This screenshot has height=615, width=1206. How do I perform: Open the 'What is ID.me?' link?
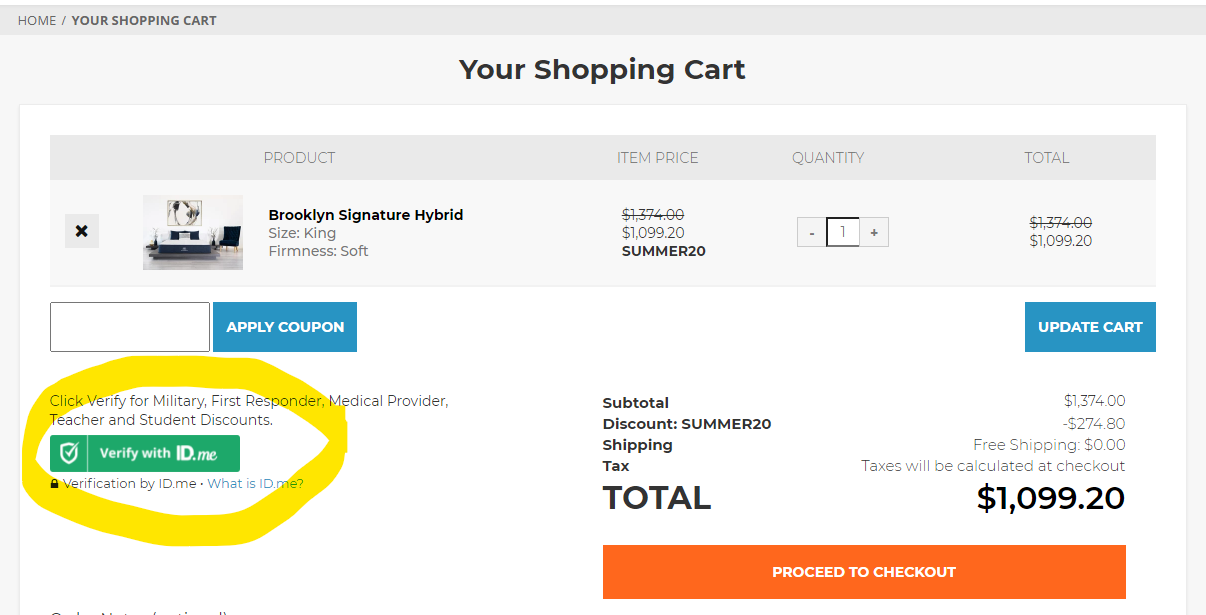(255, 484)
